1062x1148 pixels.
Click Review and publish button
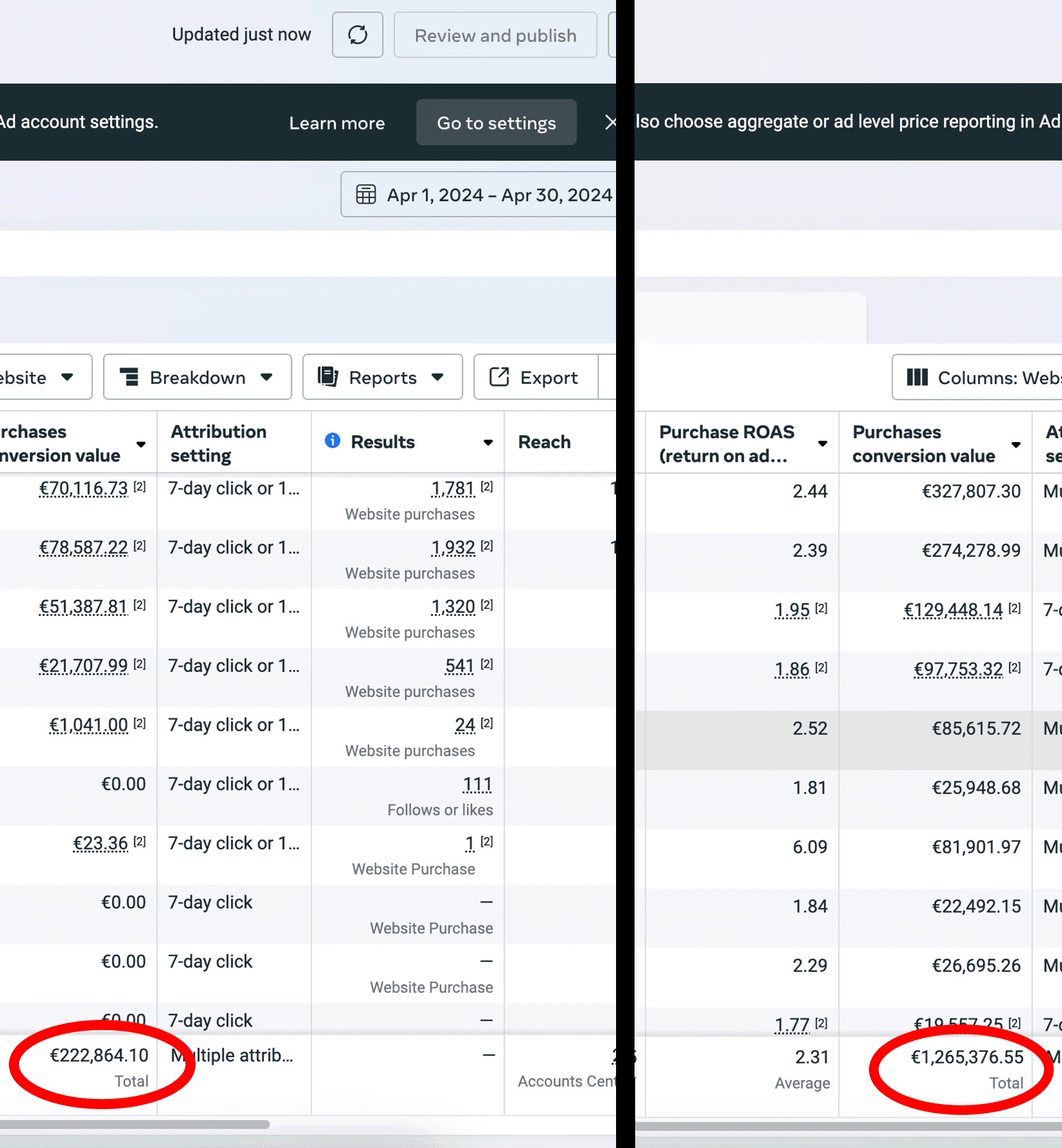[x=495, y=35]
